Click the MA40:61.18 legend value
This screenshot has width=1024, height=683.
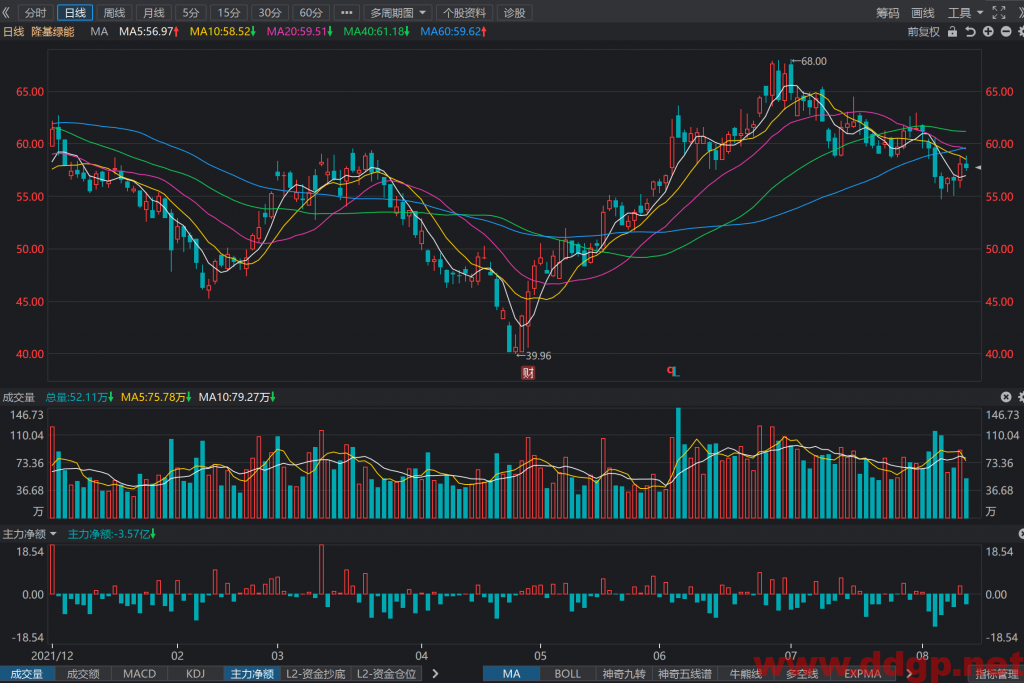point(377,31)
